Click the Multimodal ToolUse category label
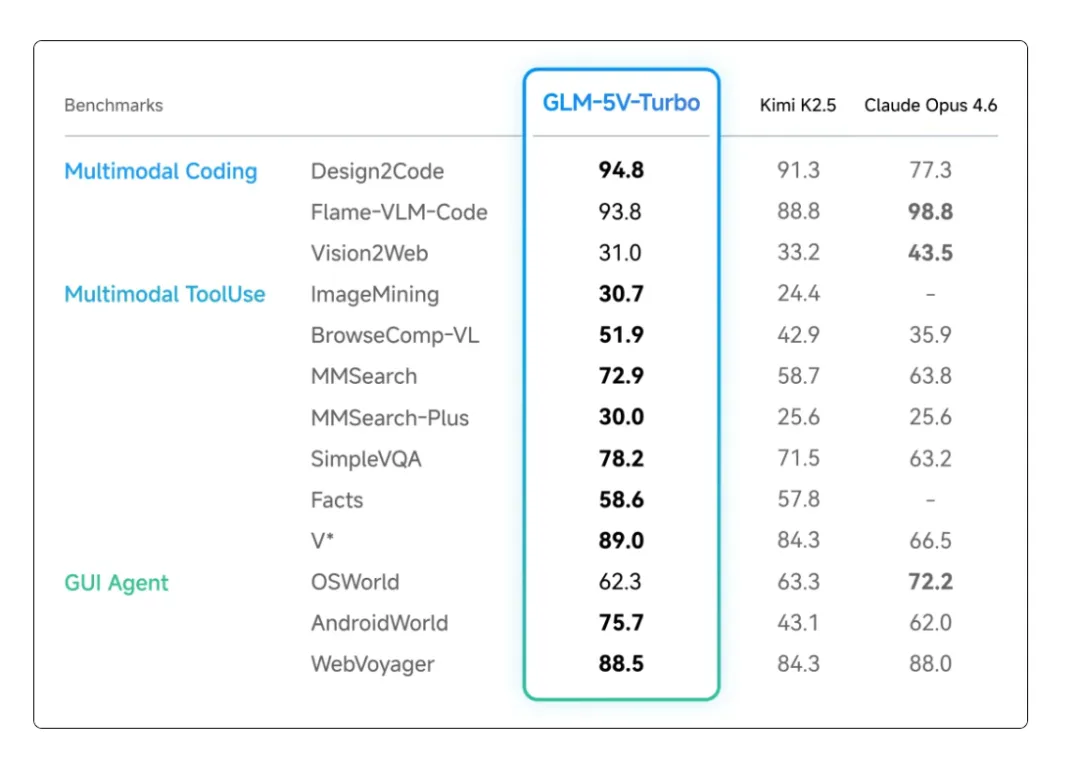The image size is (1080, 766). (164, 294)
